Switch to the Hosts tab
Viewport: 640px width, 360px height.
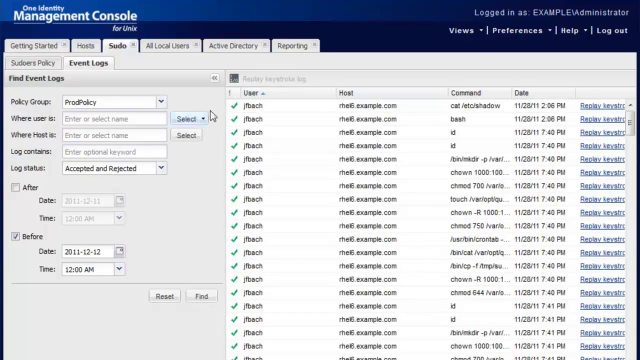[x=86, y=46]
